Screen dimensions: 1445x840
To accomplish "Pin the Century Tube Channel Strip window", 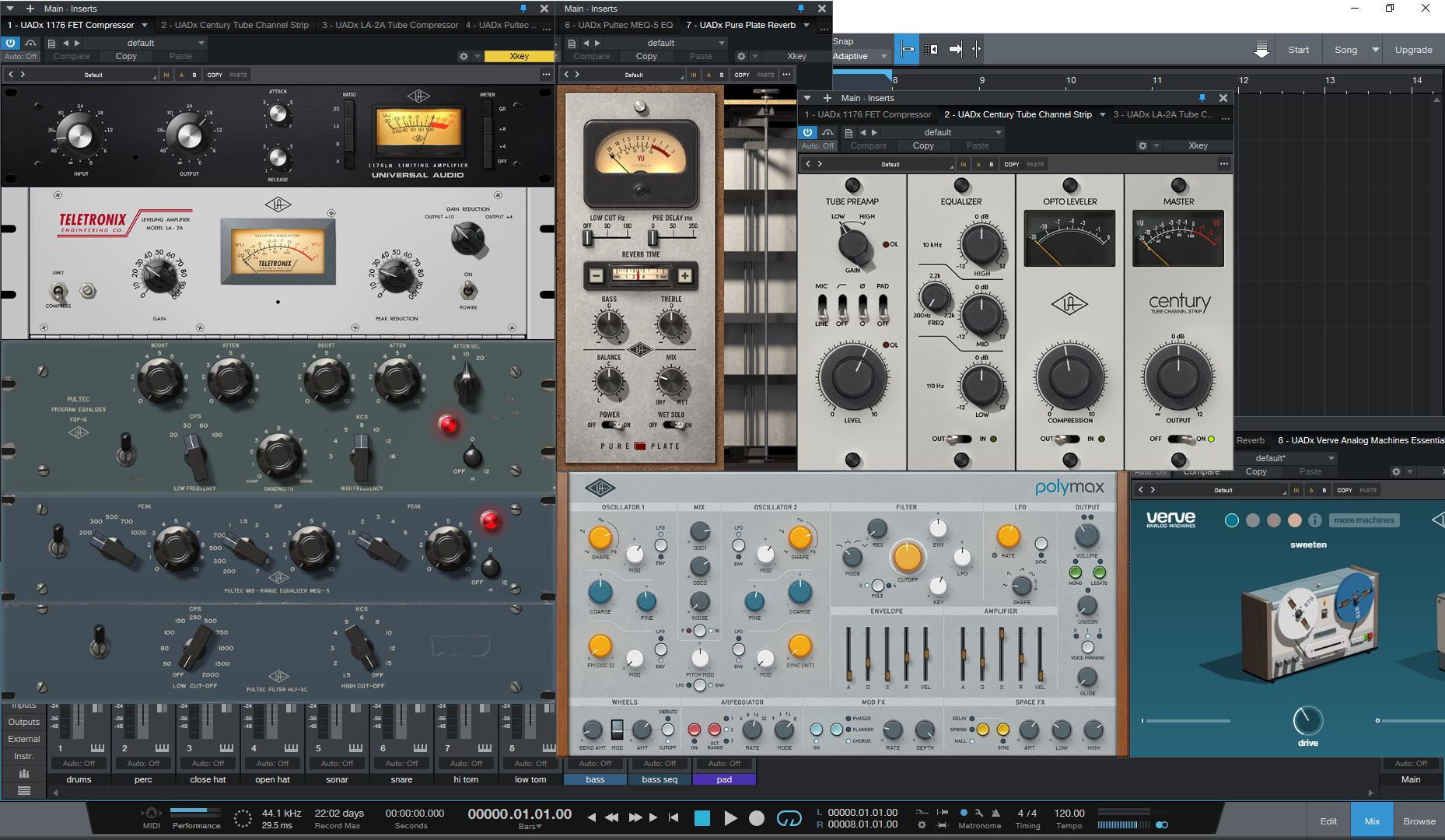I will pyautogui.click(x=1202, y=98).
